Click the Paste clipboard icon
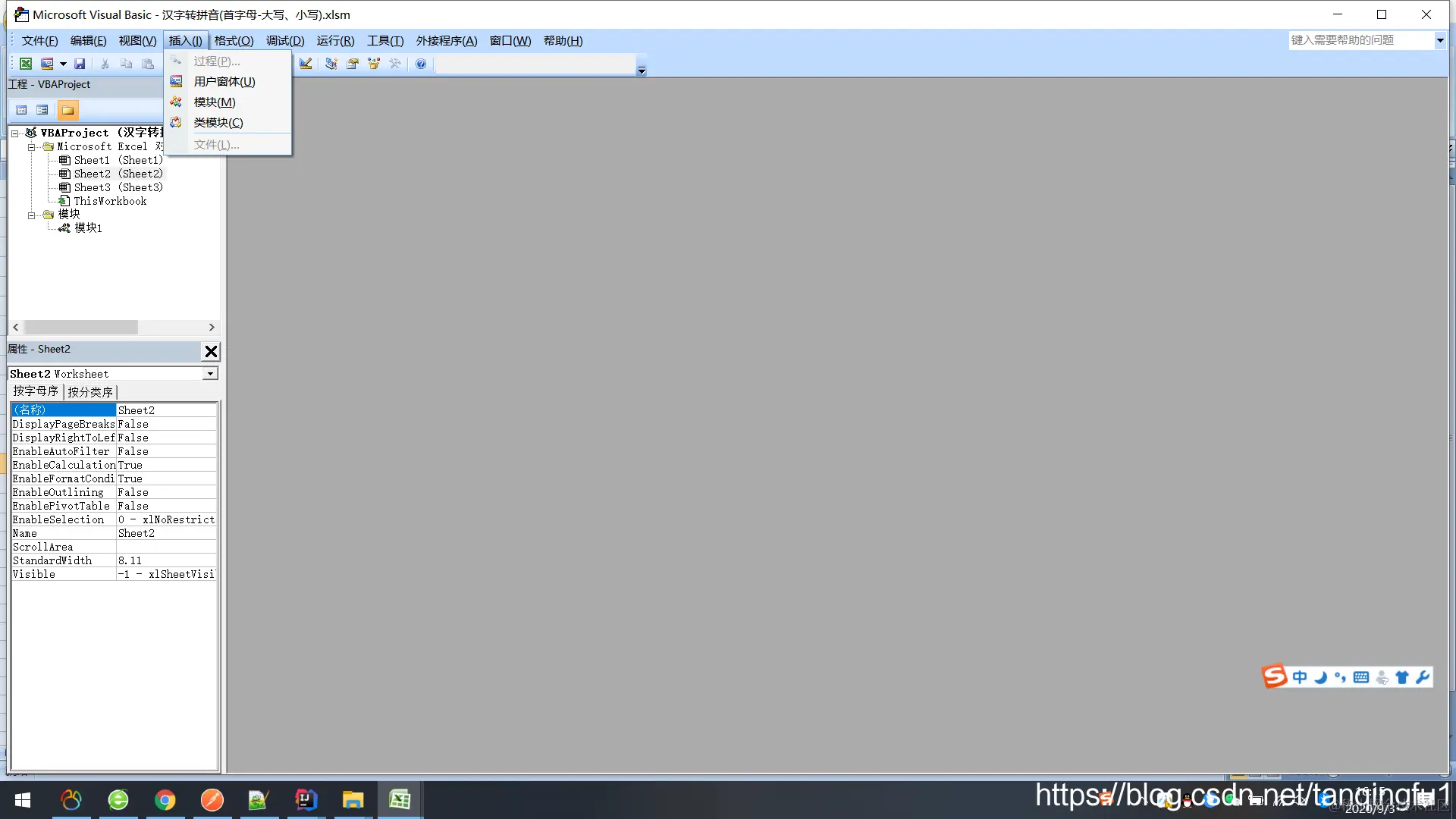The height and width of the screenshot is (819, 1456). pos(148,64)
